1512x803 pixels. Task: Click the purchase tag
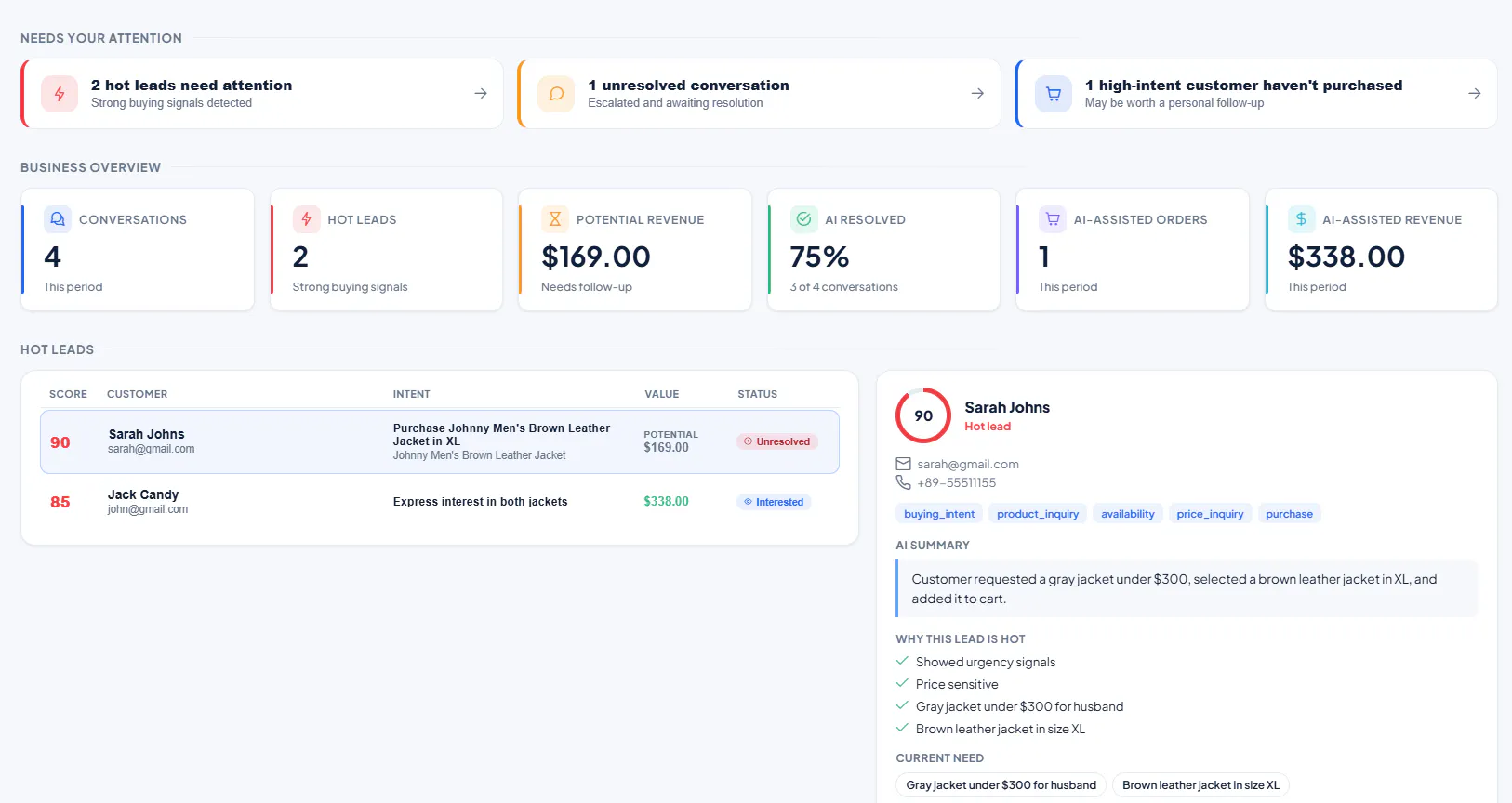(x=1289, y=514)
